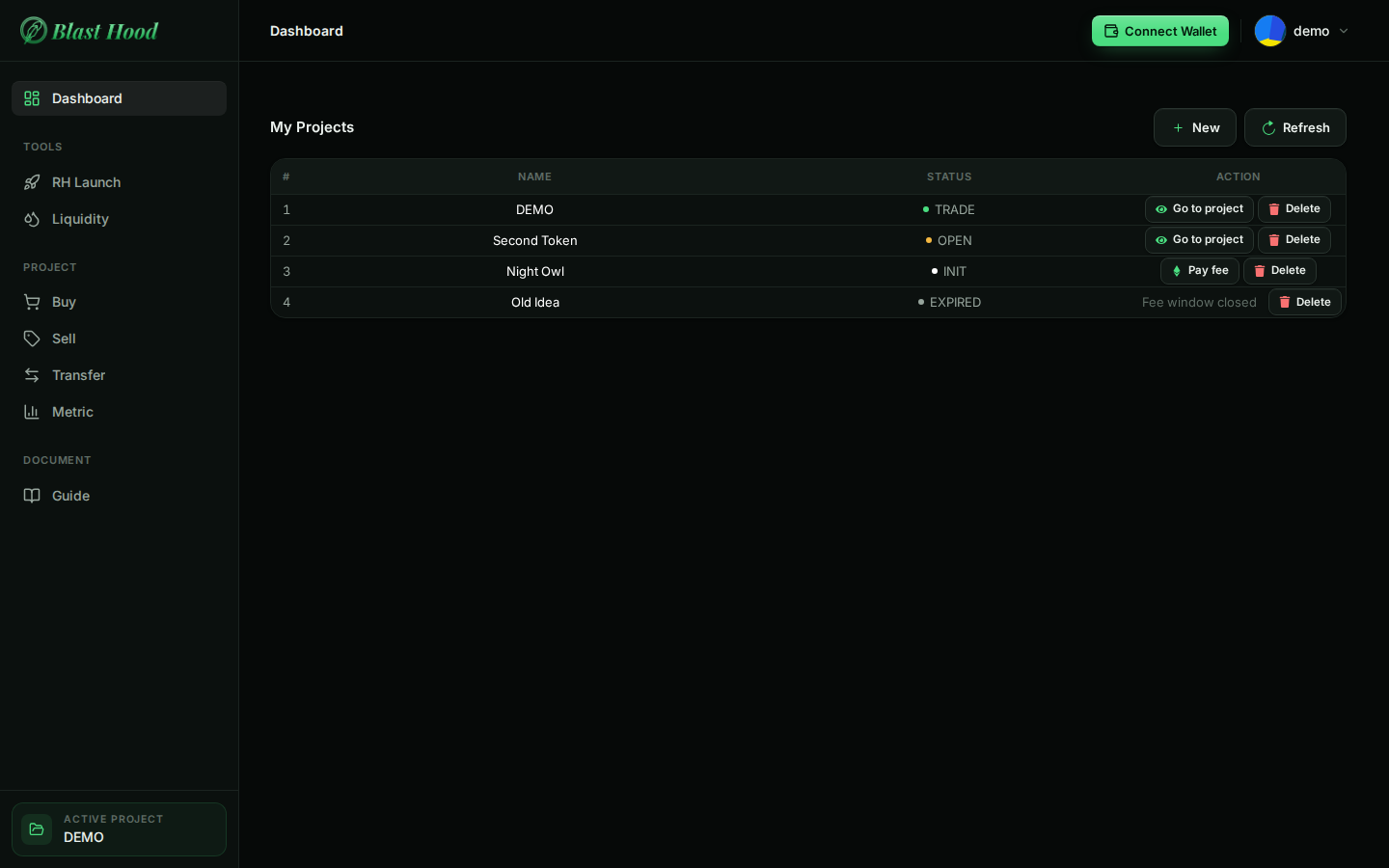The width and height of the screenshot is (1389, 868).
Task: Click the demo user avatar
Action: [1270, 31]
